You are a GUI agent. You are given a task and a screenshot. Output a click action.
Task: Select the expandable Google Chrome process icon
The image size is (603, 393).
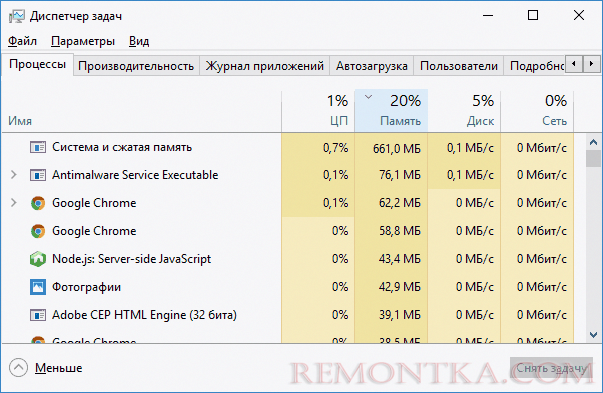pos(38,203)
